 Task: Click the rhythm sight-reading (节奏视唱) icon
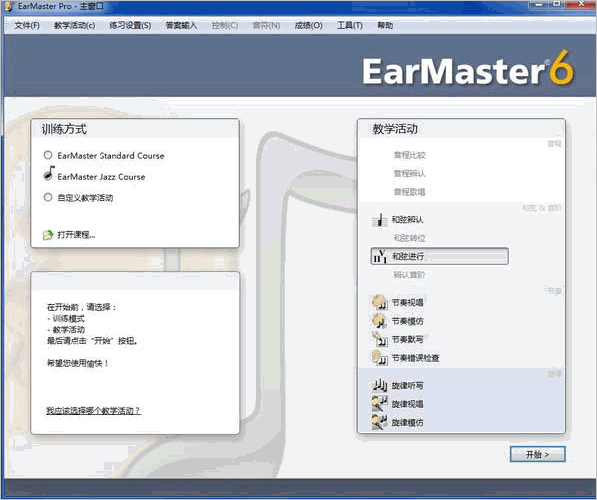click(x=380, y=302)
